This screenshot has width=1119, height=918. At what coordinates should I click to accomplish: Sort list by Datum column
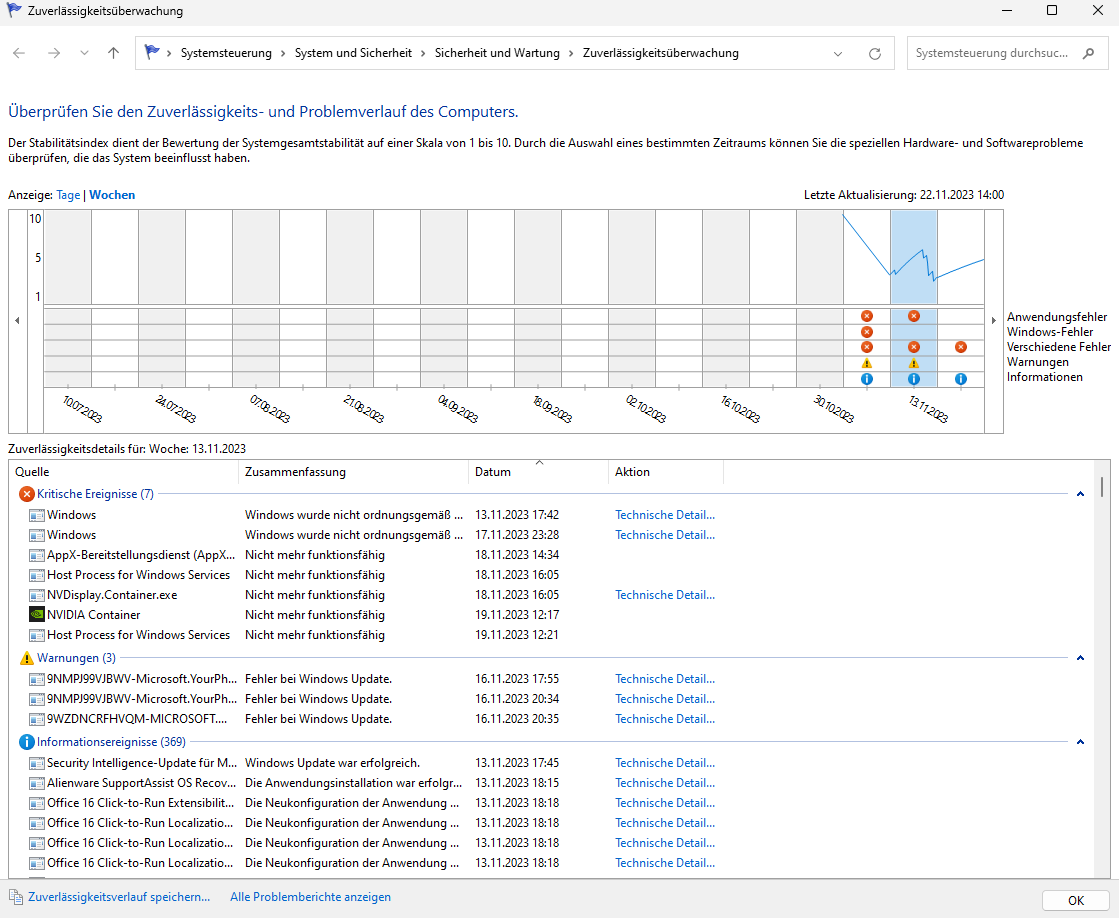click(539, 472)
